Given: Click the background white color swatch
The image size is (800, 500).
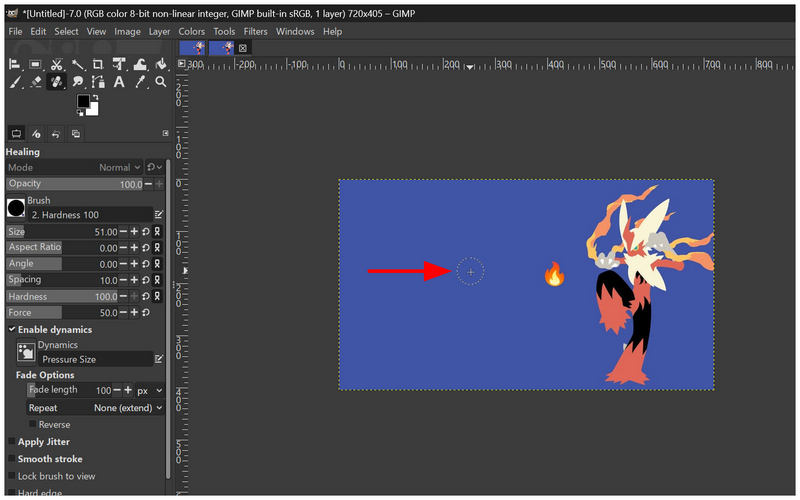Looking at the screenshot, I should (93, 110).
